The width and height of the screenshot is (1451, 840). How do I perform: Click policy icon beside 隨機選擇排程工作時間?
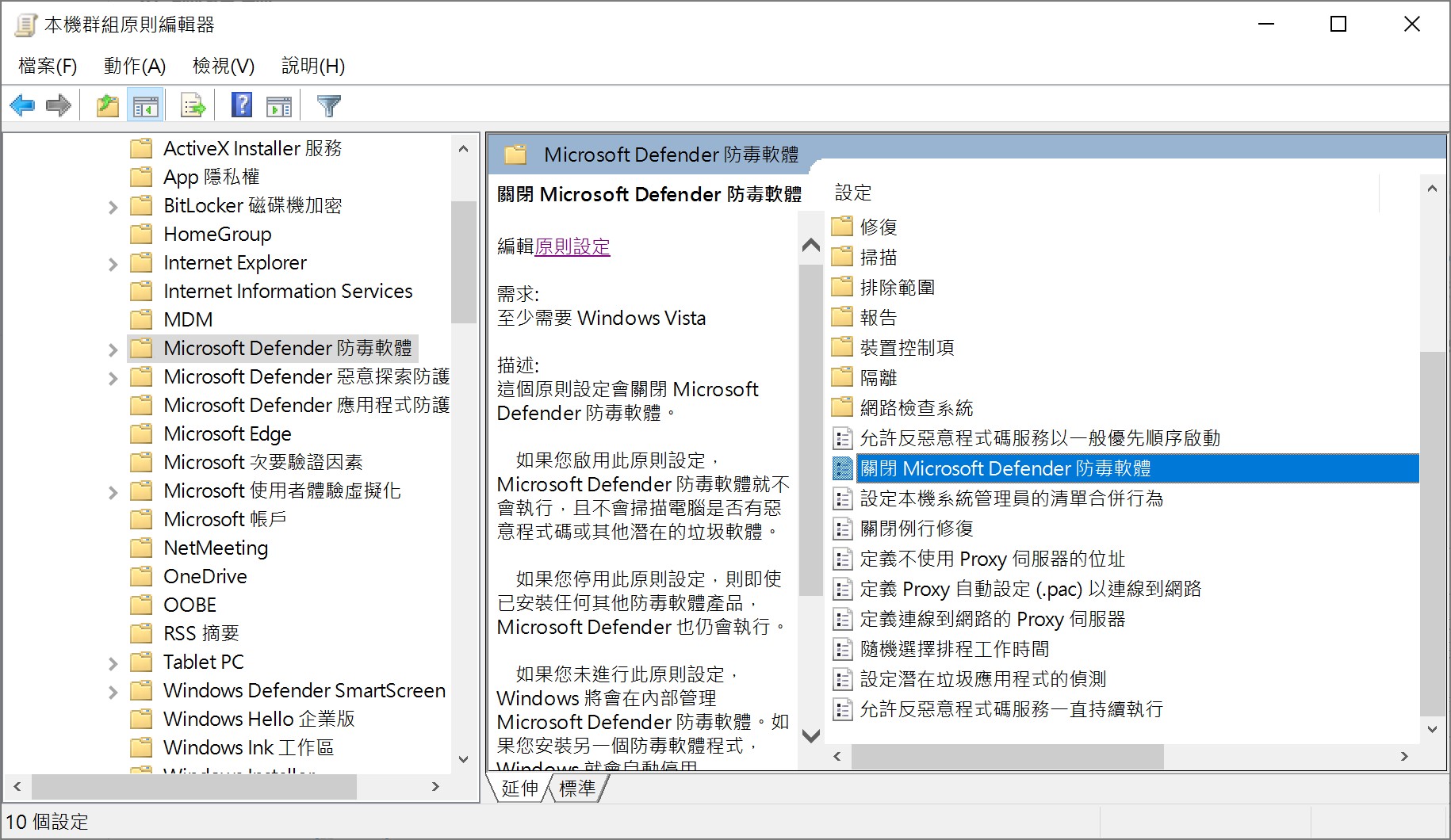[x=842, y=649]
